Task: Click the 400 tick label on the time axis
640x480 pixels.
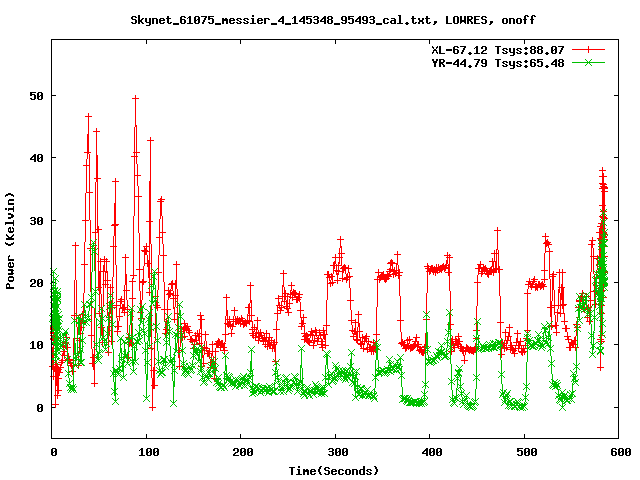Action: [430, 452]
